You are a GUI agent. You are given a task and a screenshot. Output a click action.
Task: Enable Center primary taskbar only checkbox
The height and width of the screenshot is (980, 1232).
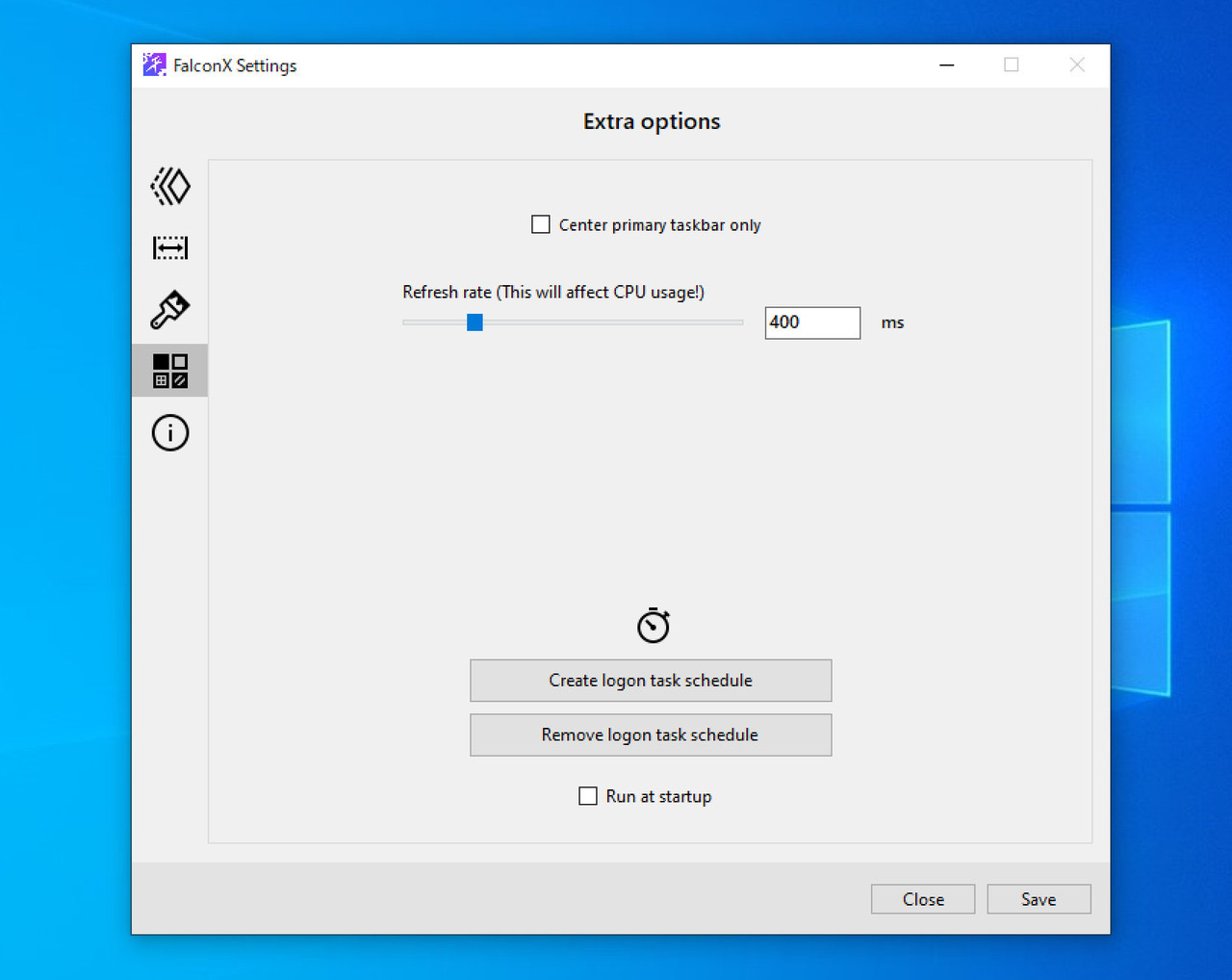point(541,224)
